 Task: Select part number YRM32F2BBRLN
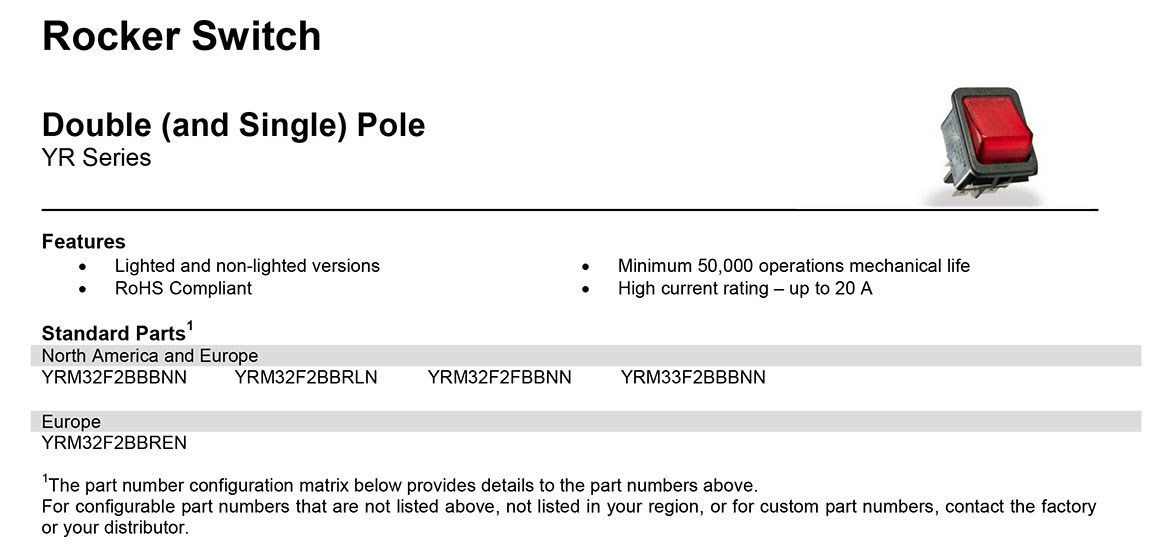click(306, 378)
